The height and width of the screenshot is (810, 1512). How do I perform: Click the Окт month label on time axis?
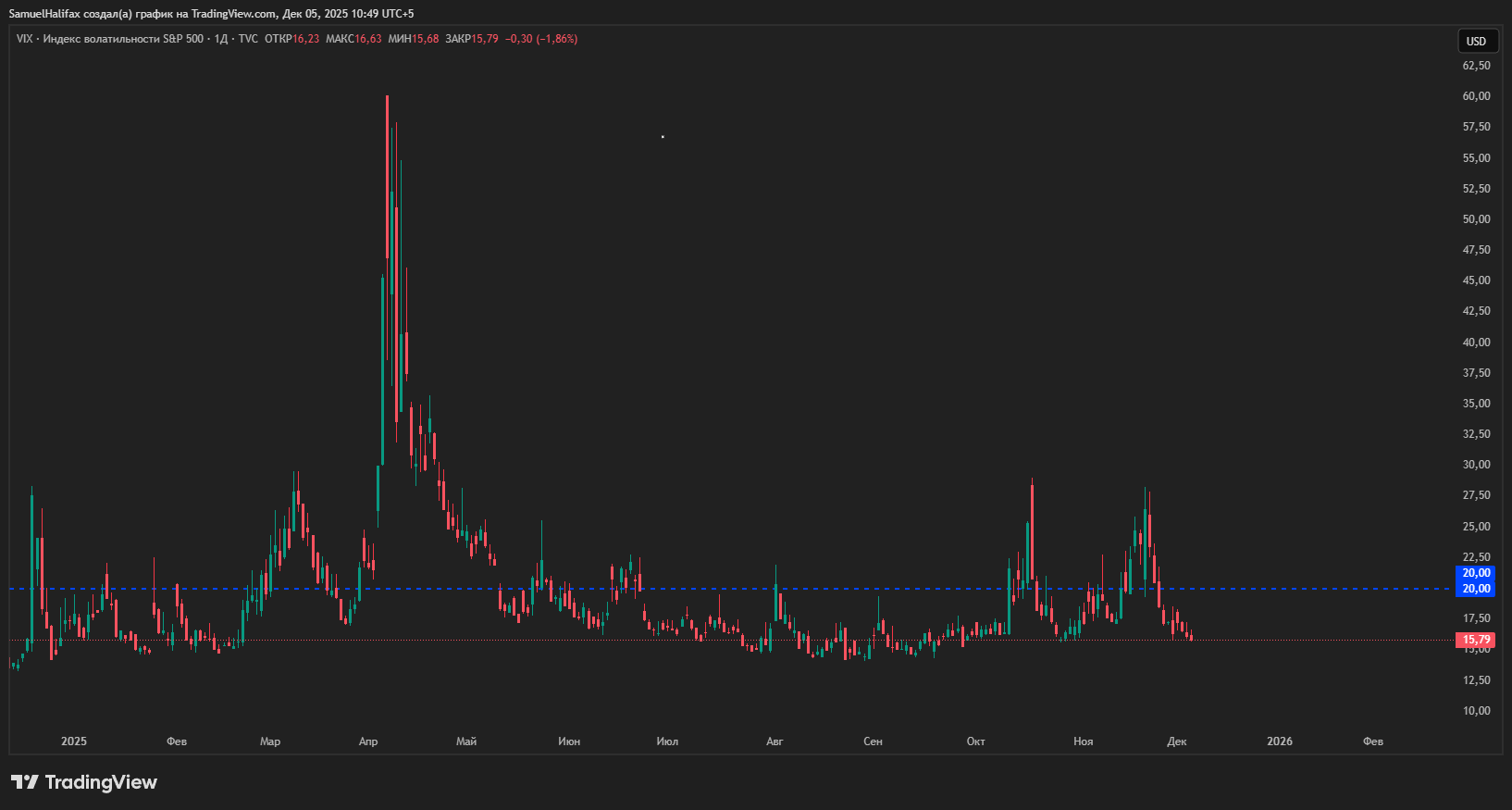pos(976,741)
